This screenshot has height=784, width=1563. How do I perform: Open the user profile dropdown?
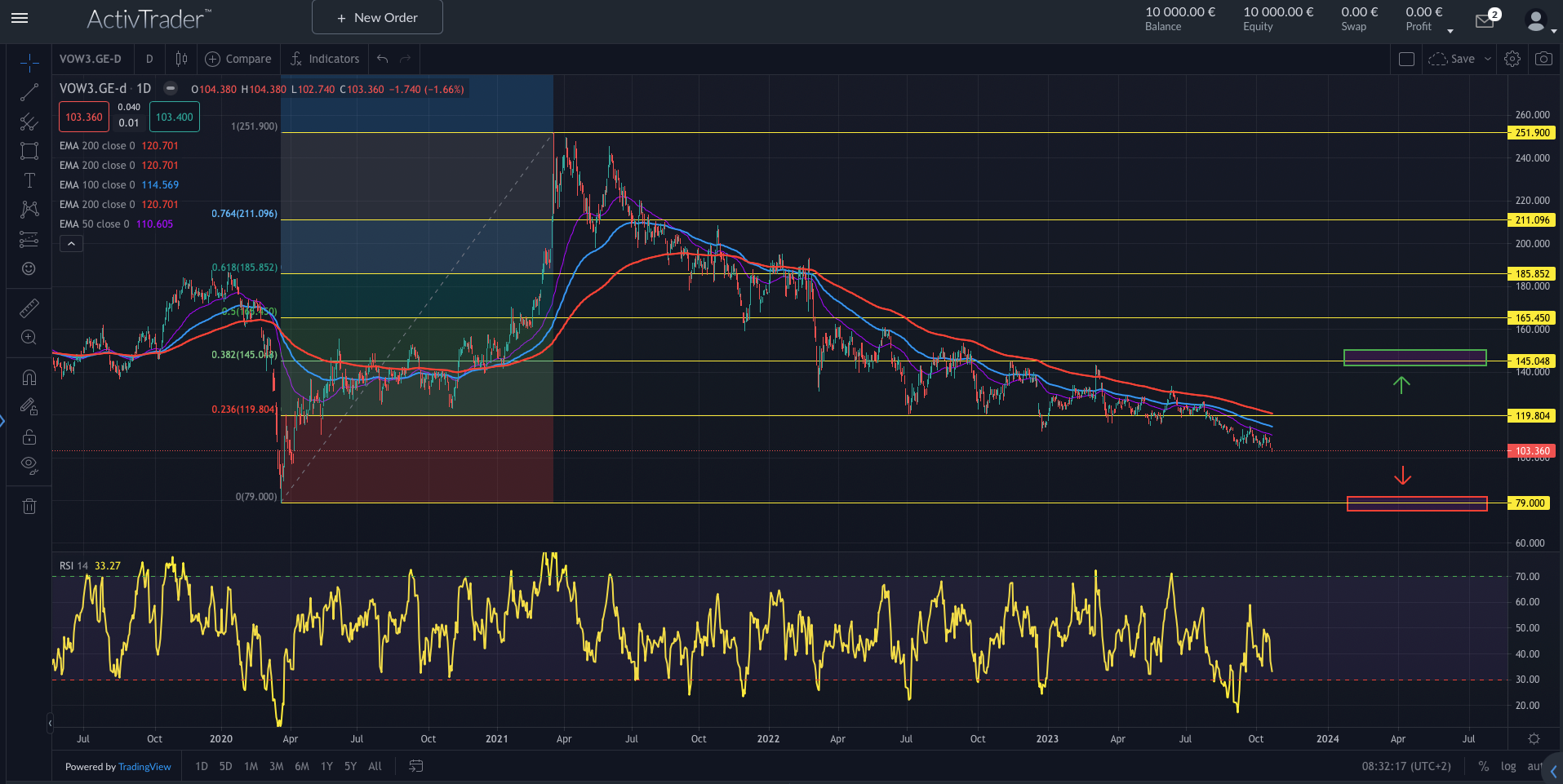1540,21
